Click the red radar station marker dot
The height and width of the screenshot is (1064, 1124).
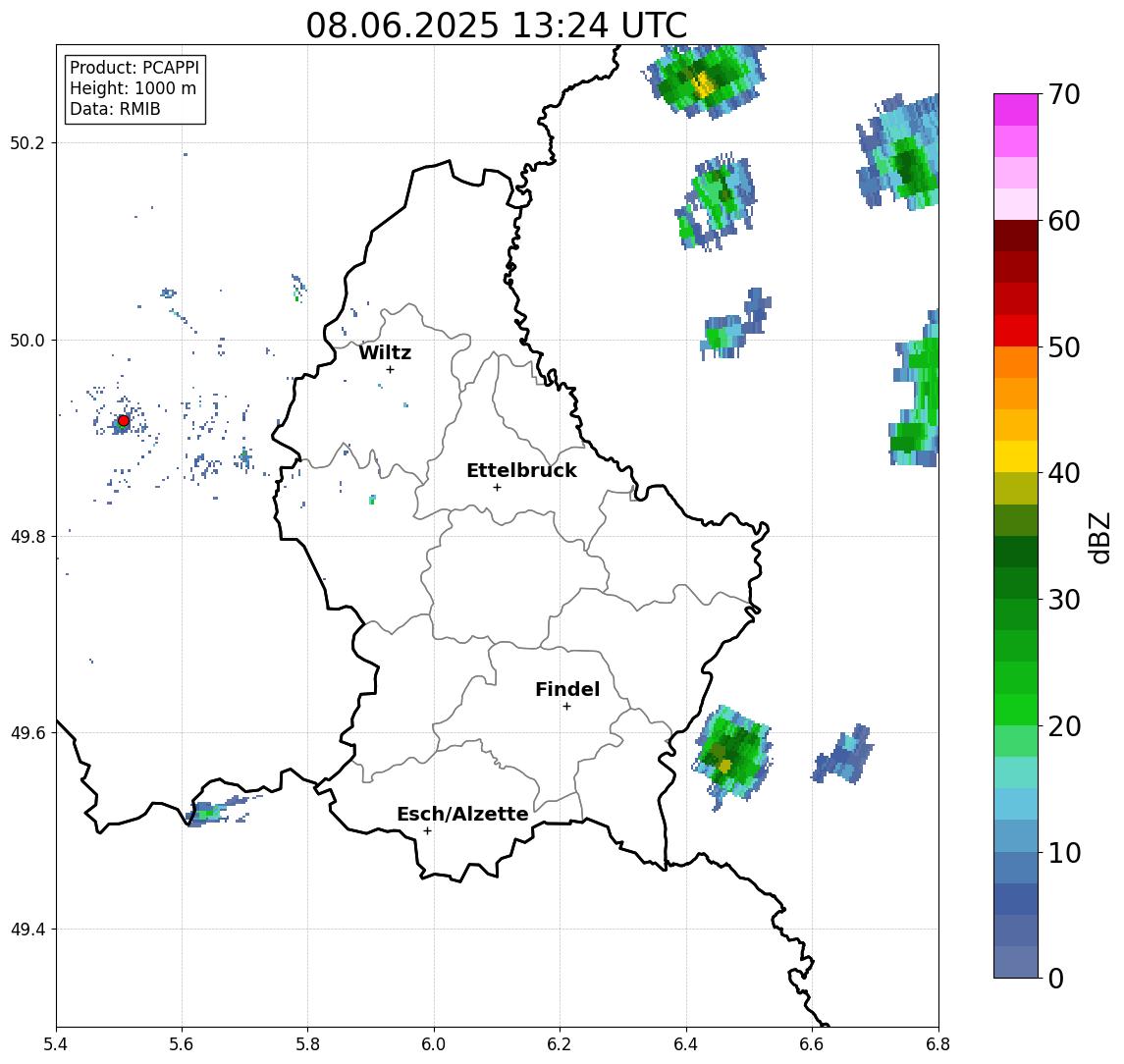pos(124,421)
